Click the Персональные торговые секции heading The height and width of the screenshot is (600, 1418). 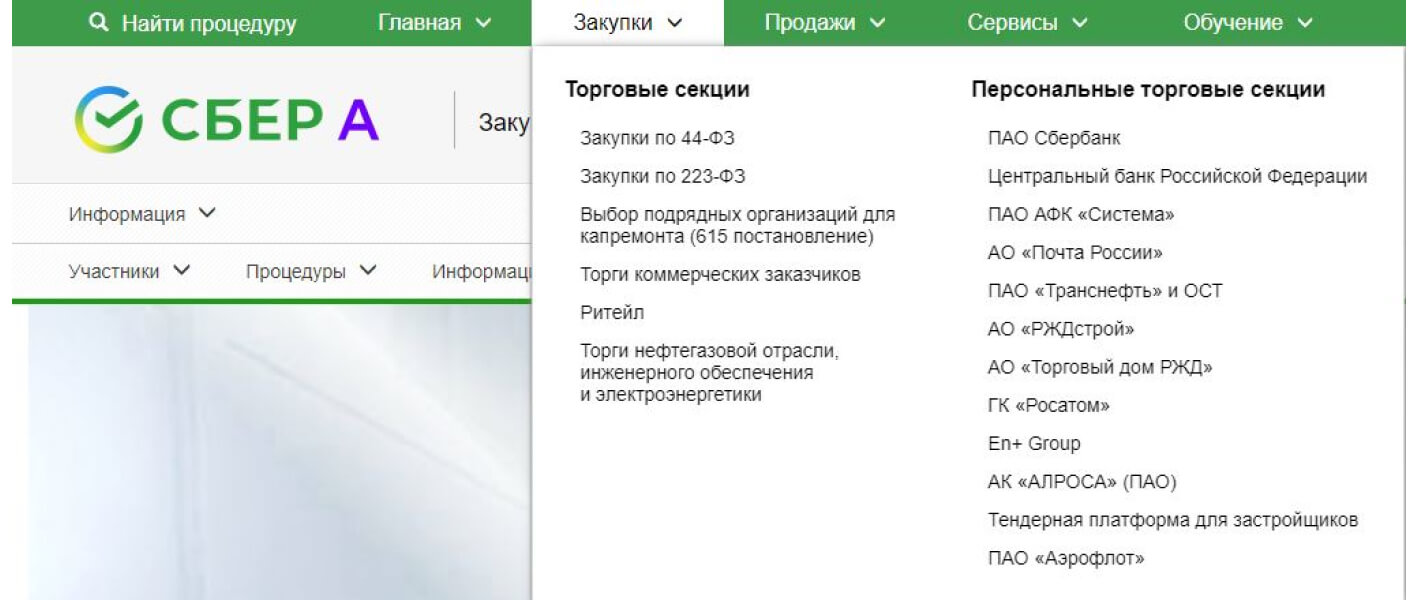click(1148, 90)
